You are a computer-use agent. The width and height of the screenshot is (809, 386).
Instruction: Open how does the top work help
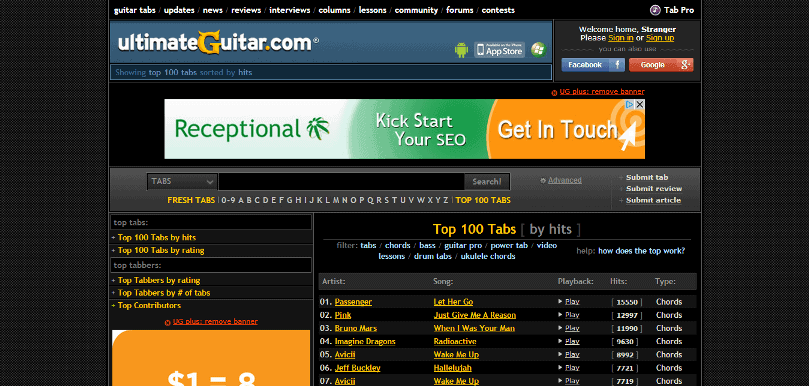click(x=642, y=251)
